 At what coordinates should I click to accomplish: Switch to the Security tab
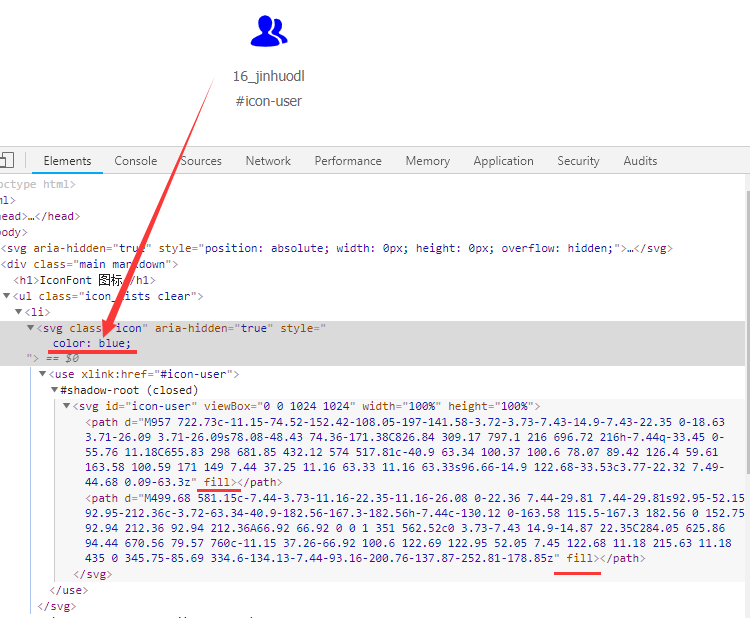click(578, 161)
